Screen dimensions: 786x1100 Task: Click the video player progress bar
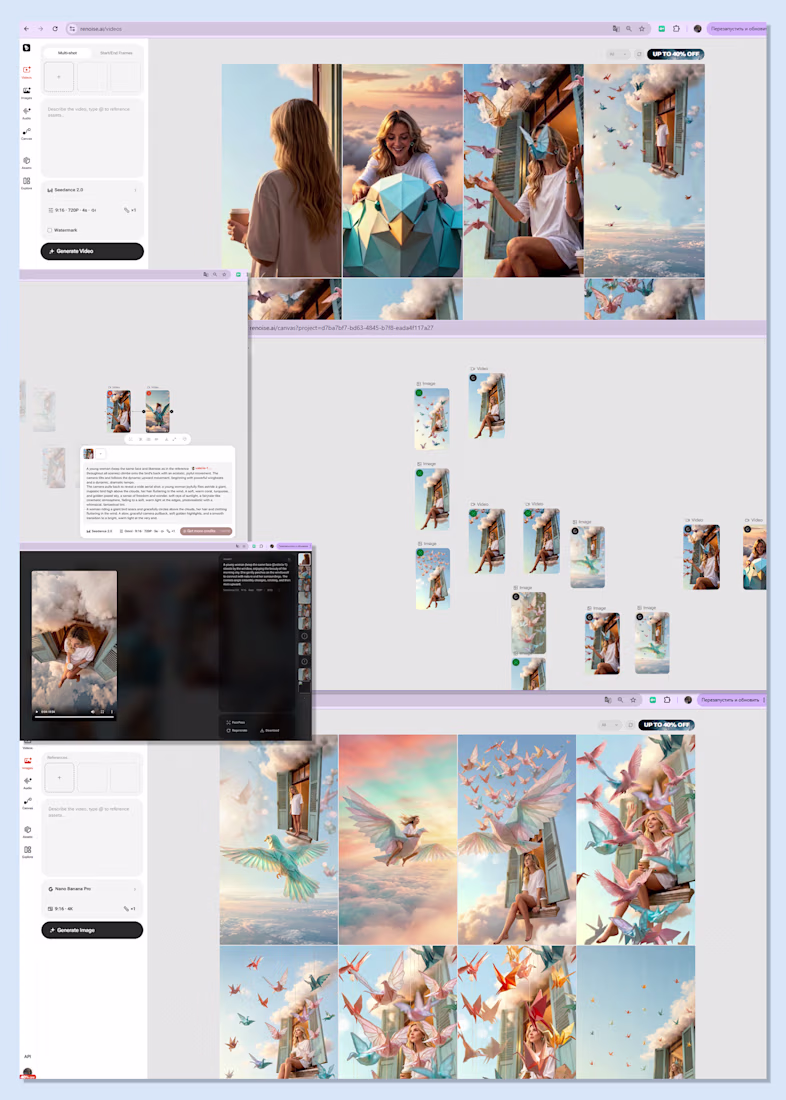point(74,717)
